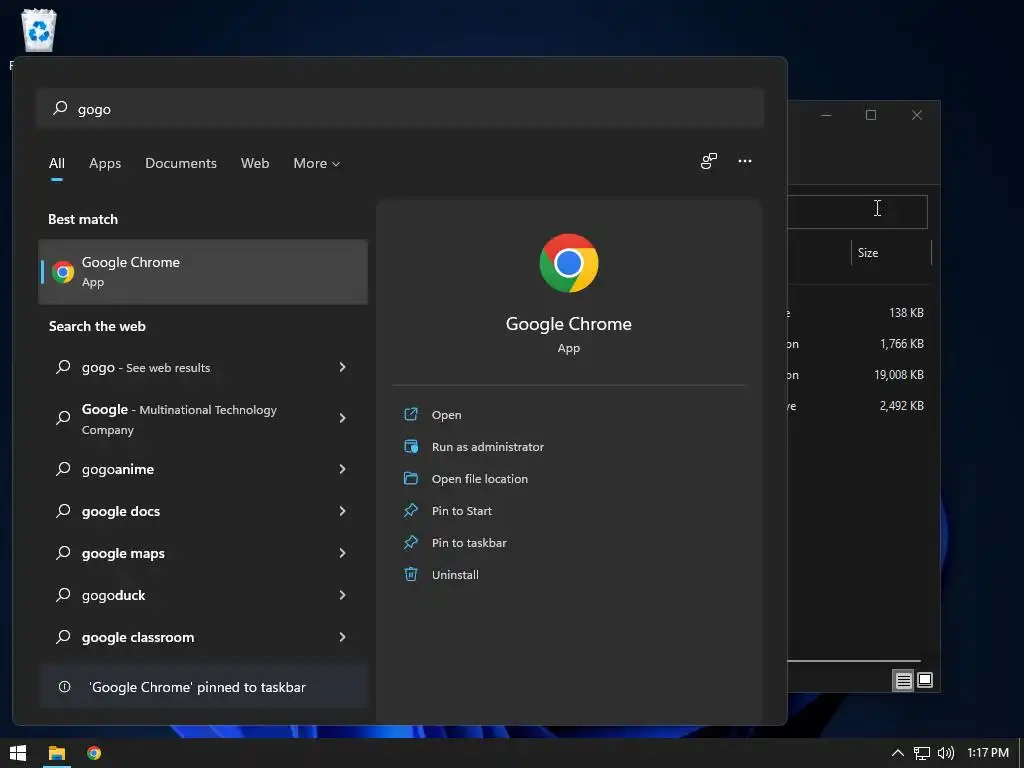Open the volume speaker tray icon
Screen dimensions: 1024x768
click(x=946, y=753)
